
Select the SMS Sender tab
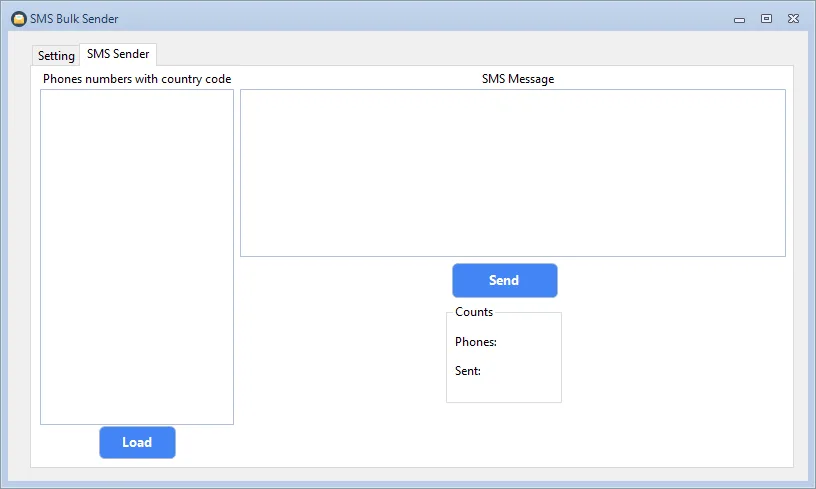(118, 54)
